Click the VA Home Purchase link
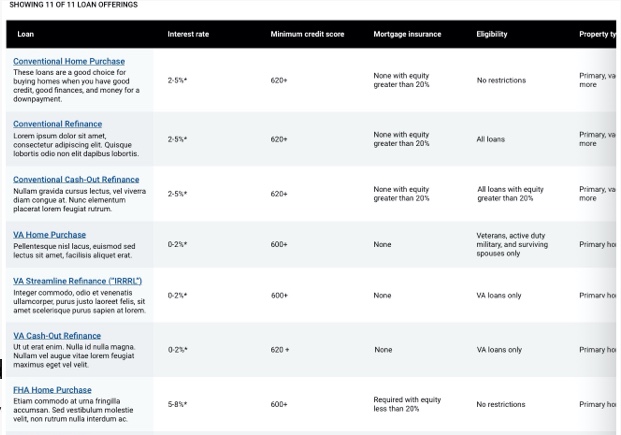 (49, 235)
